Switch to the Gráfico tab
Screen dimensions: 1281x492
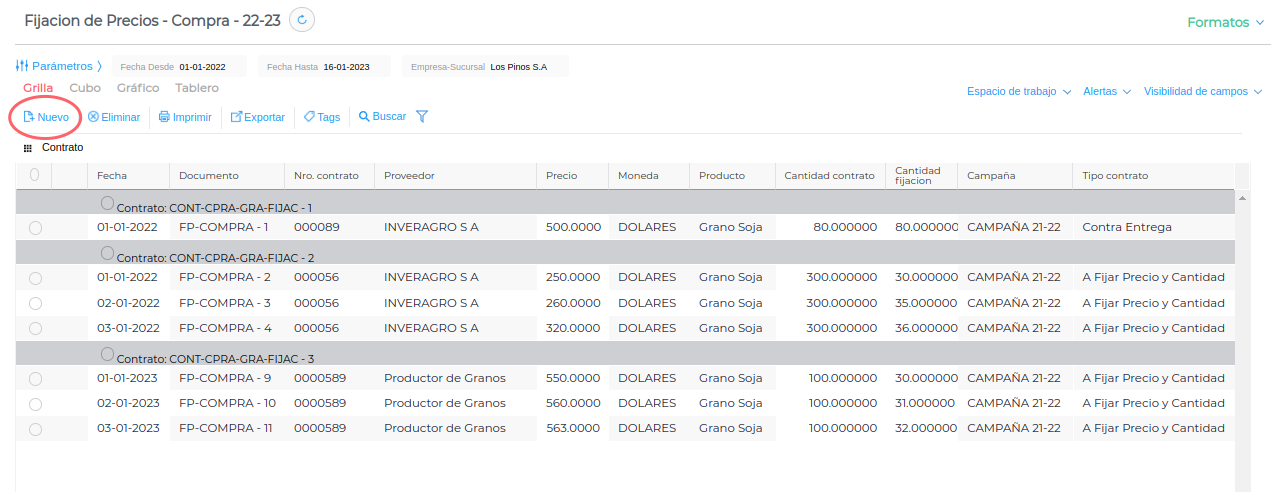pyautogui.click(x=138, y=88)
